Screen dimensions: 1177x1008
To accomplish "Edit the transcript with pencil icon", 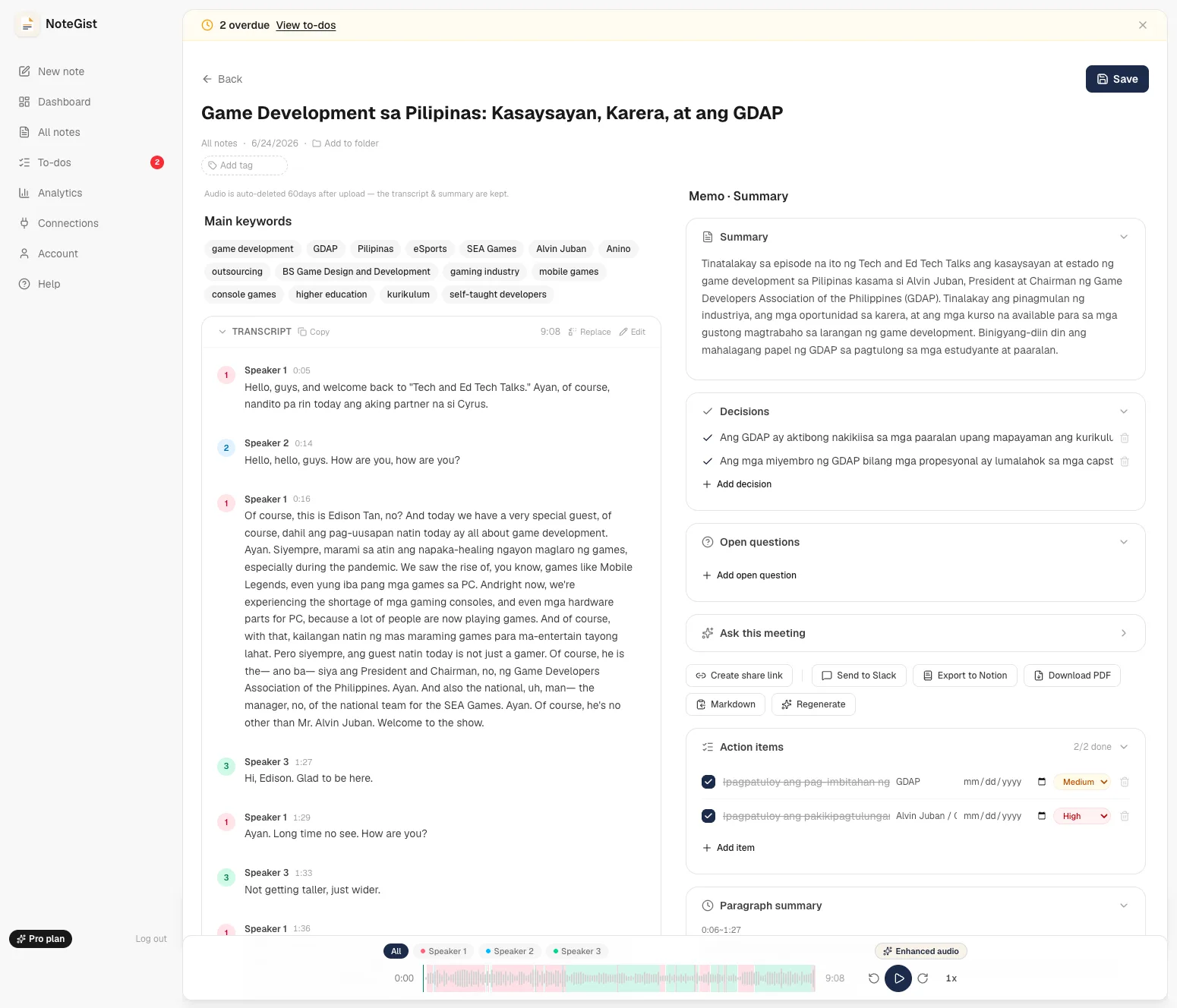I will (x=632, y=332).
